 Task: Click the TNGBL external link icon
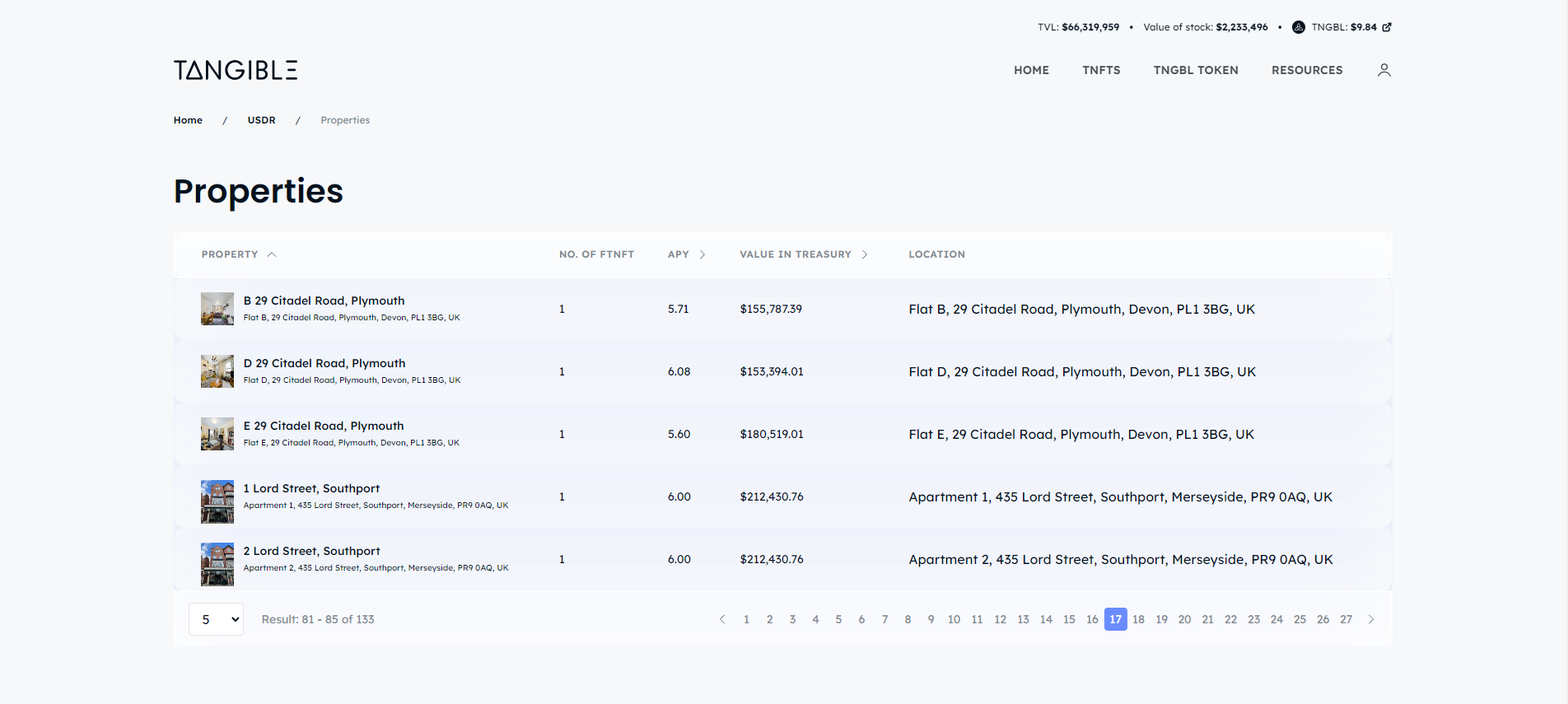click(1387, 27)
